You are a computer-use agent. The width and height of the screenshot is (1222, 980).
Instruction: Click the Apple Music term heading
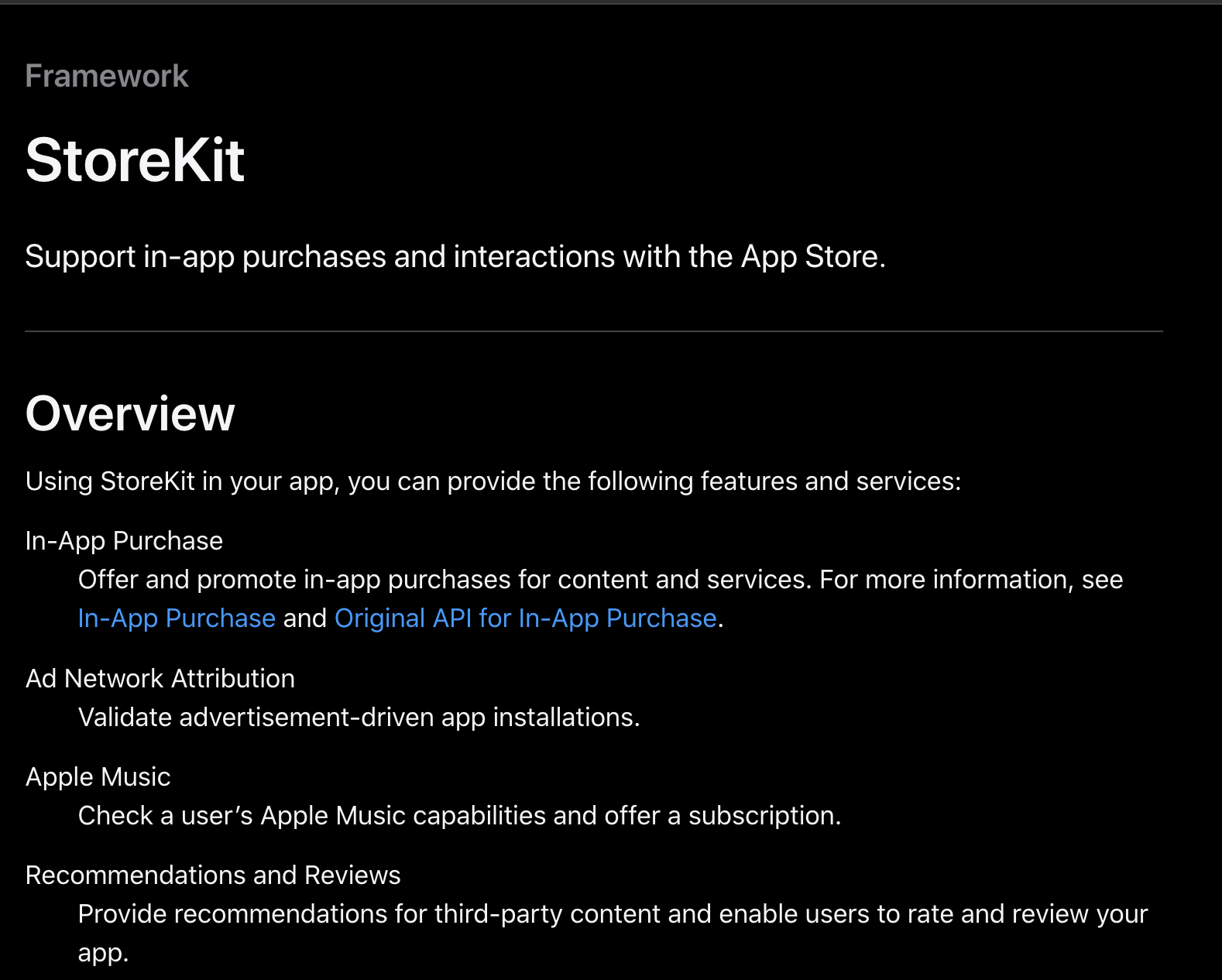click(98, 776)
